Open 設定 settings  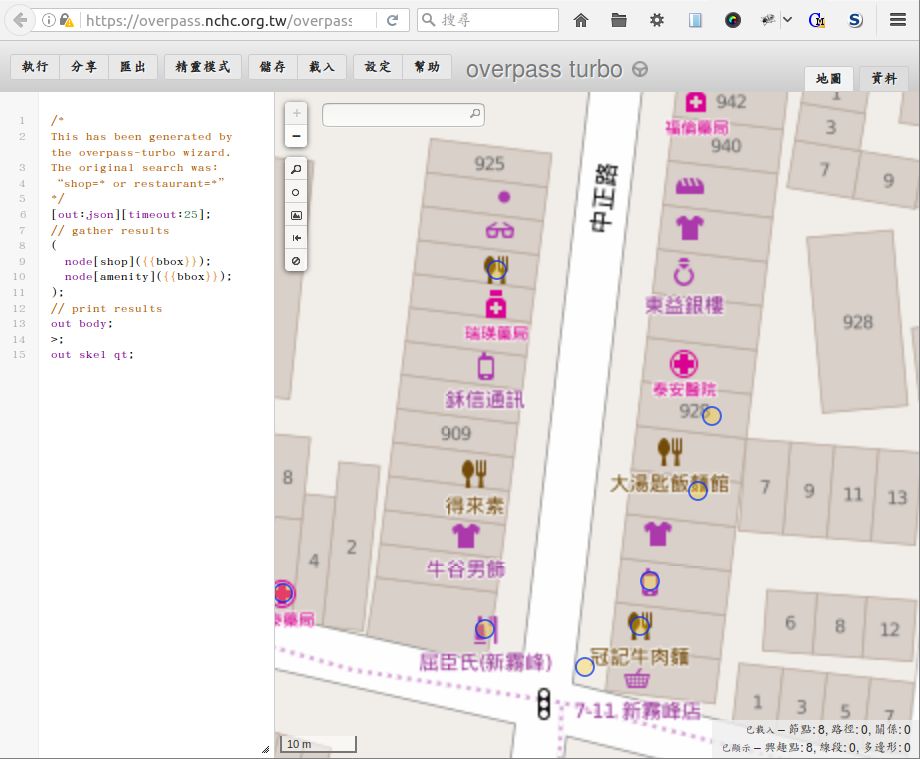[x=378, y=66]
